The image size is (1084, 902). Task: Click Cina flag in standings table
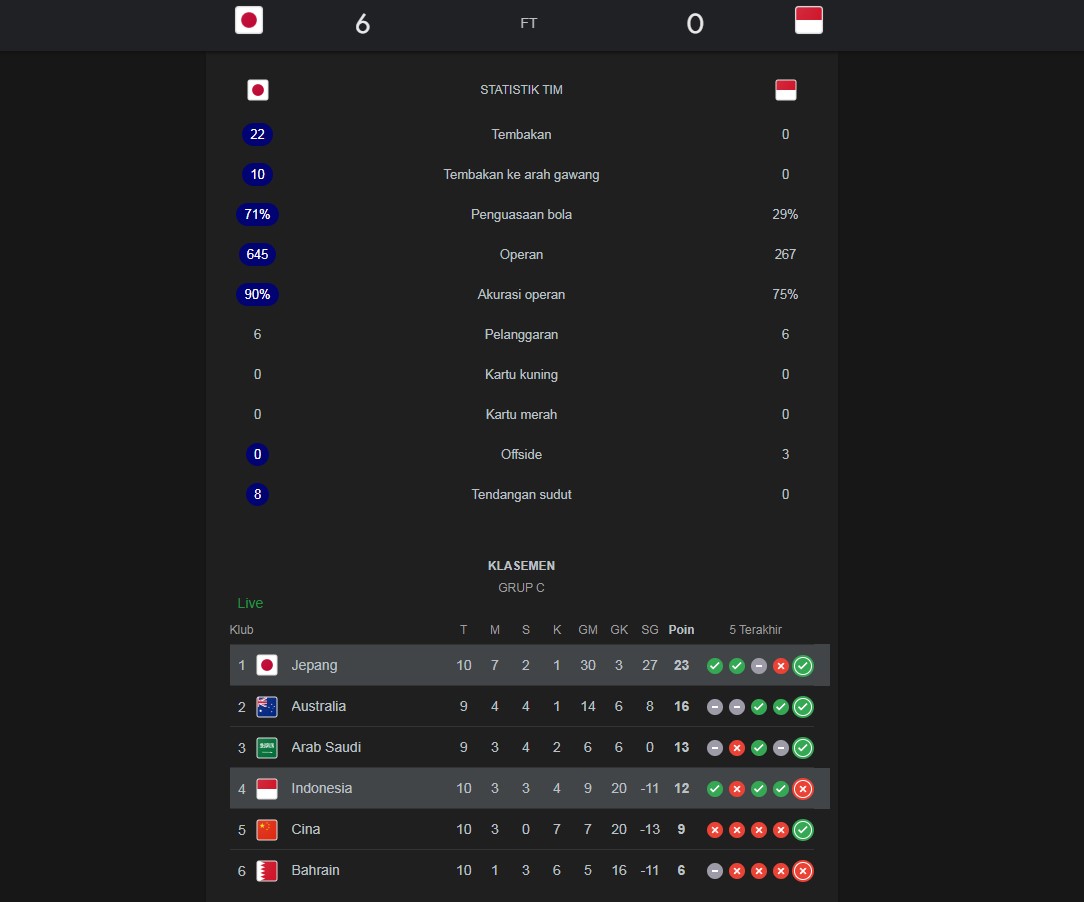[267, 829]
